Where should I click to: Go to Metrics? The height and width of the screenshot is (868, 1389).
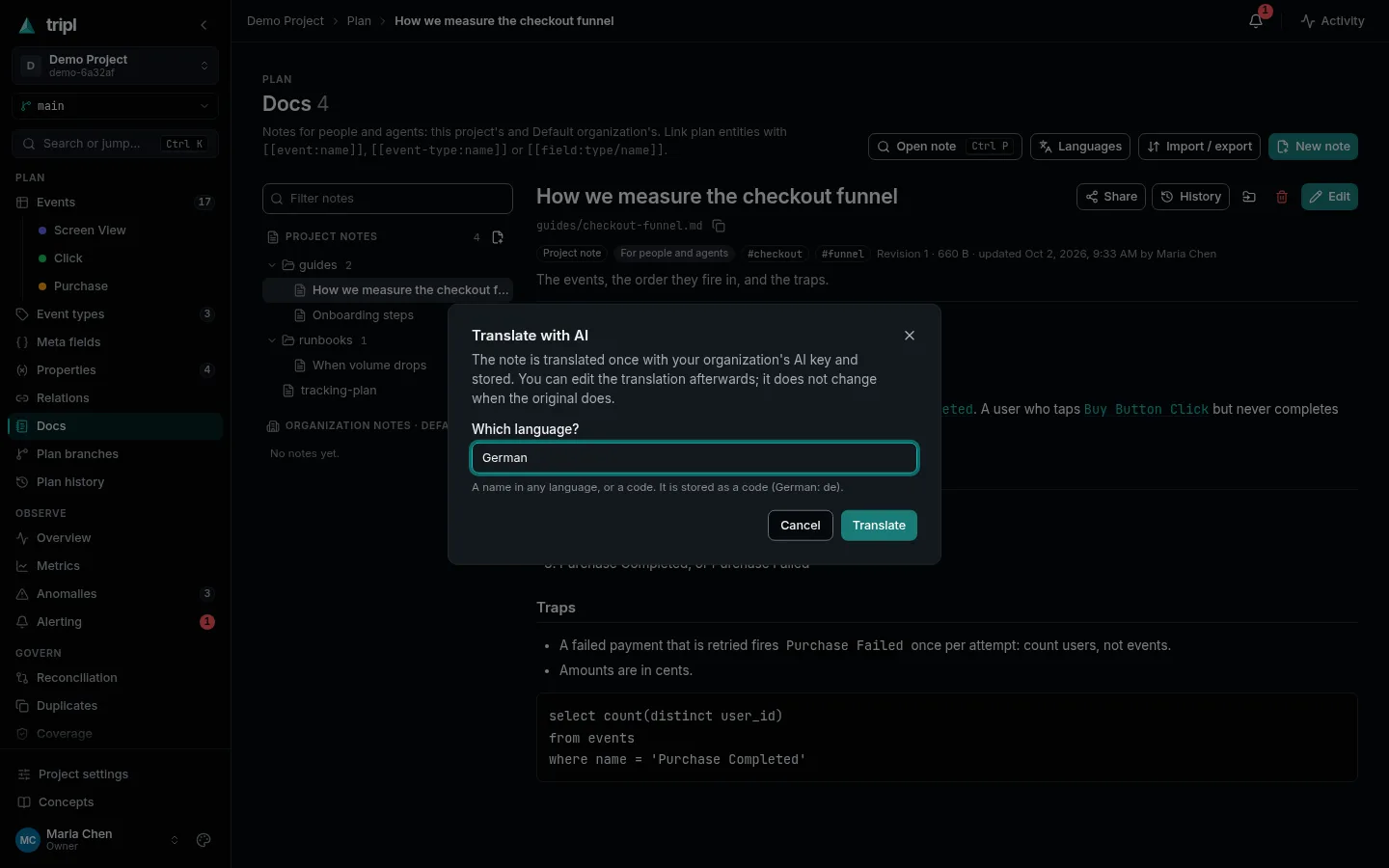pos(116,566)
